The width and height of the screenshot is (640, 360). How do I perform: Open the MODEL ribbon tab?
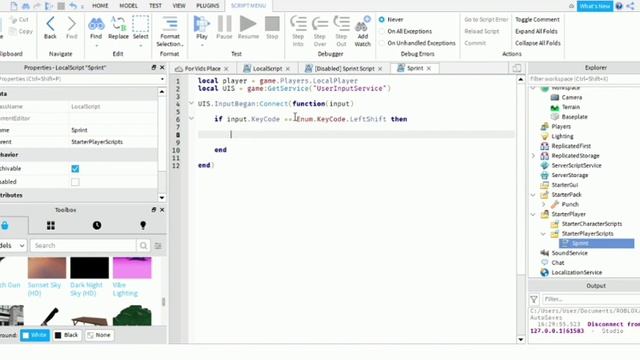point(128,6)
